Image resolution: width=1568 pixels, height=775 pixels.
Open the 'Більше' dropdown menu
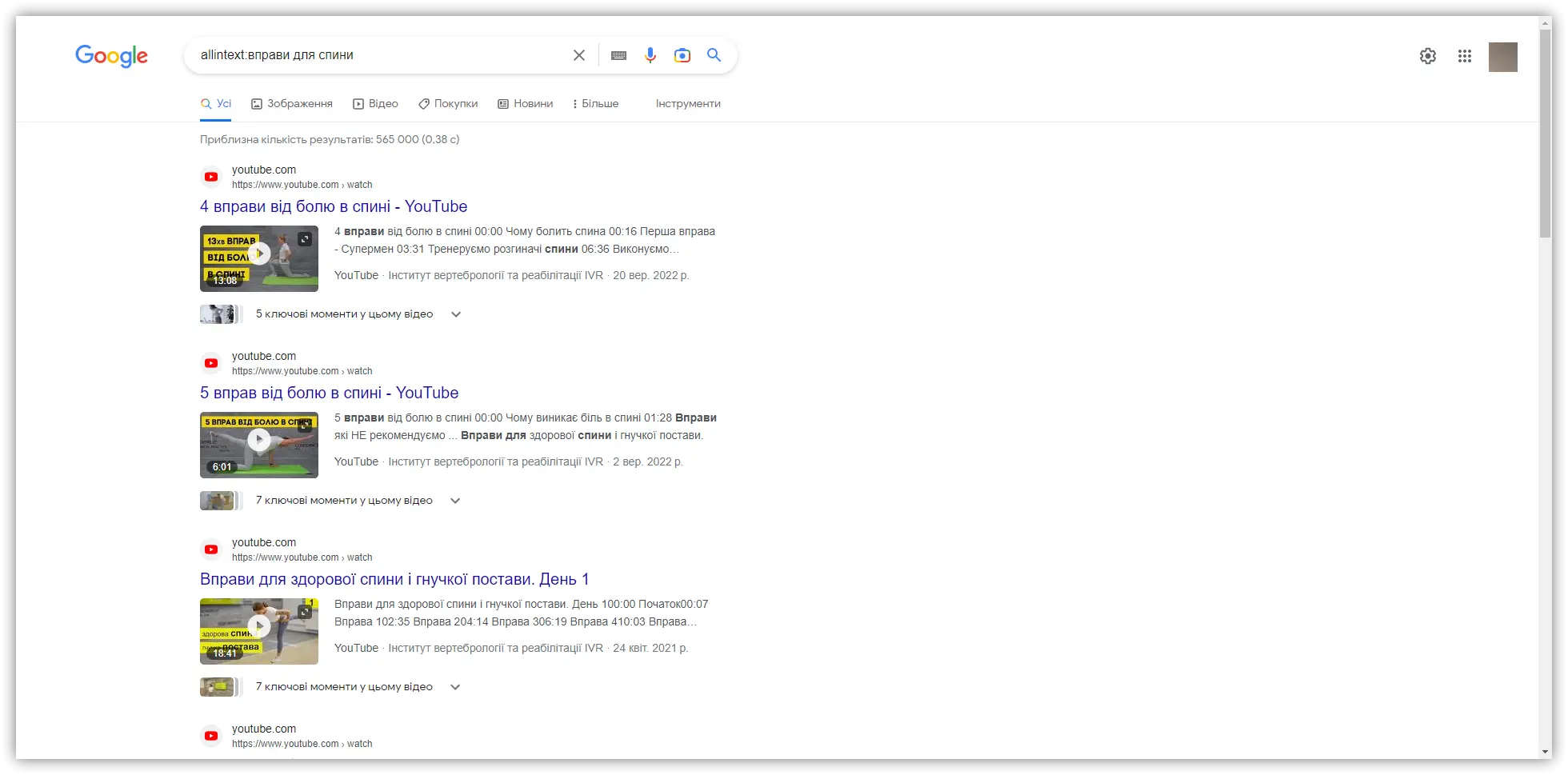pos(596,104)
